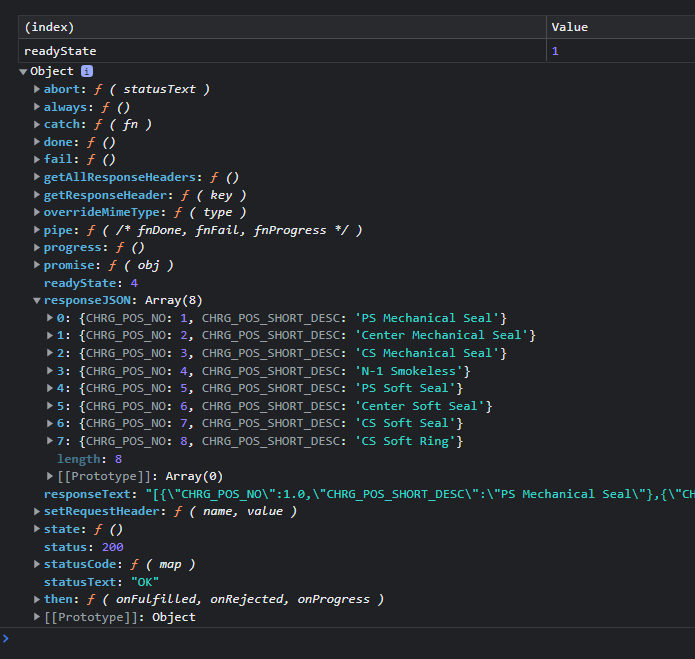Collapse the responseJSON array
The image size is (695, 659).
37,300
